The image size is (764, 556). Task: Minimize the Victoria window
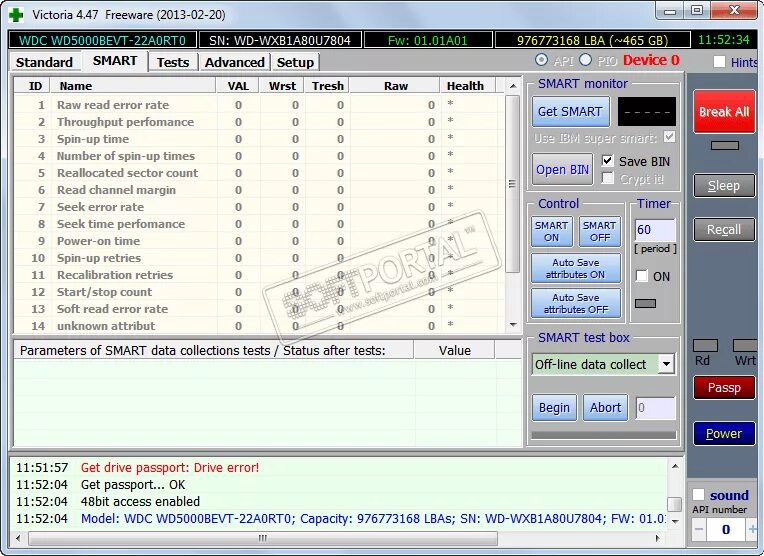point(670,10)
